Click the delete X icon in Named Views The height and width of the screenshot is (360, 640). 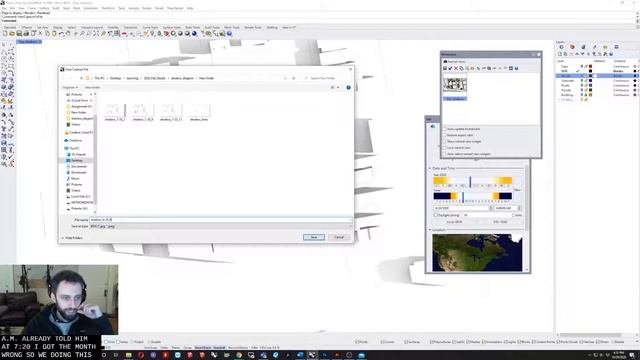tap(456, 68)
